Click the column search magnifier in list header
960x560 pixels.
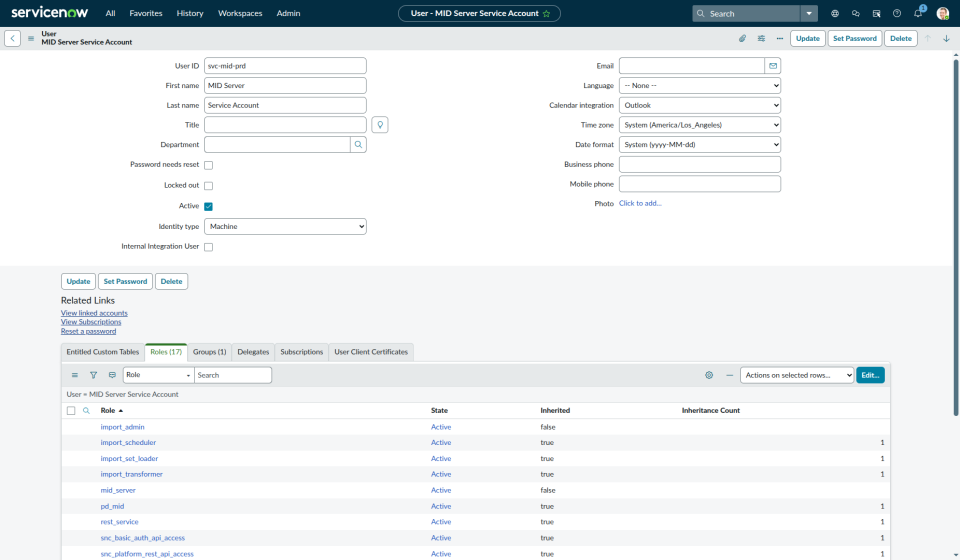86,411
